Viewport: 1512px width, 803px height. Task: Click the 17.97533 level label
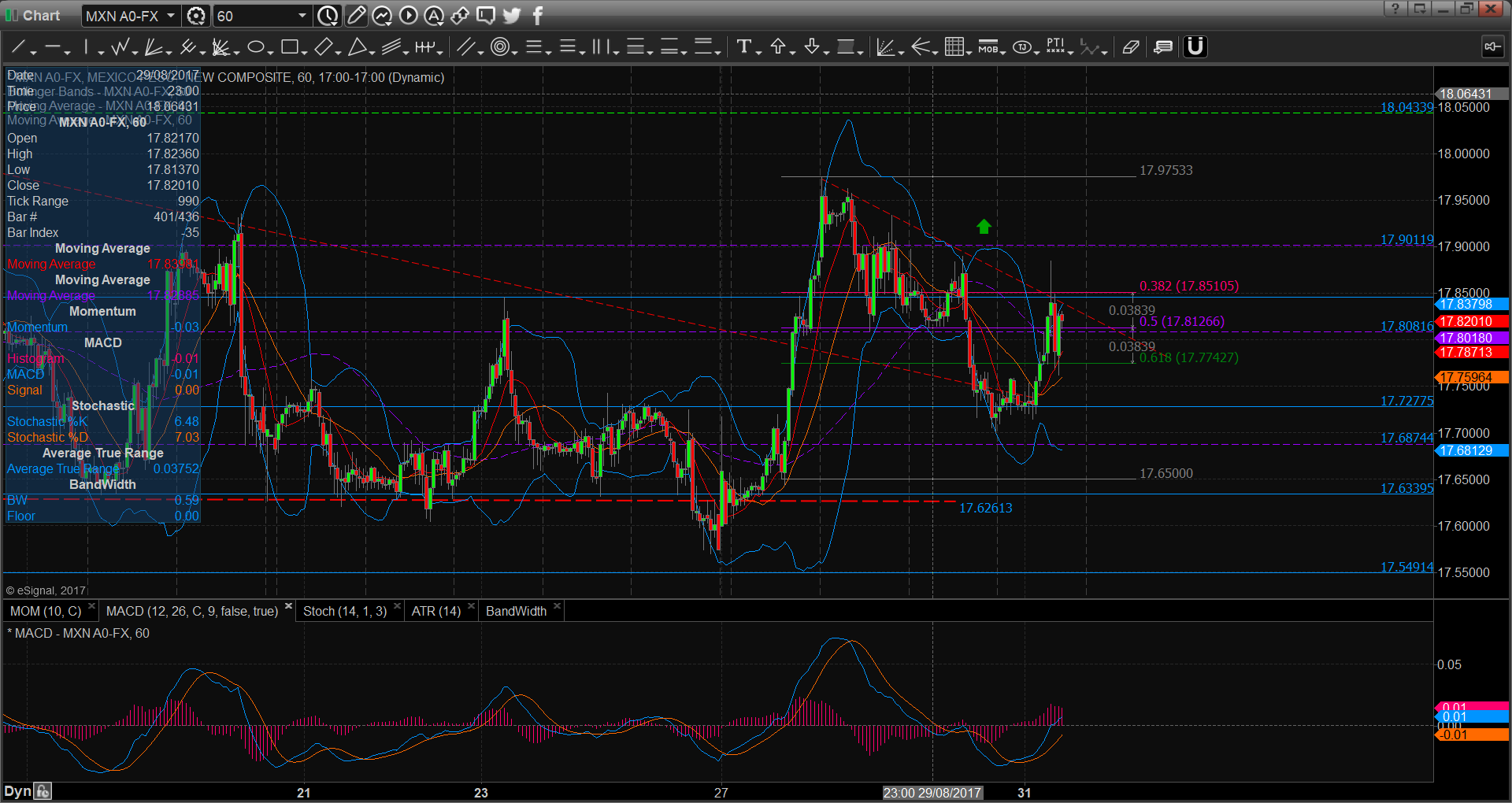coord(1165,170)
